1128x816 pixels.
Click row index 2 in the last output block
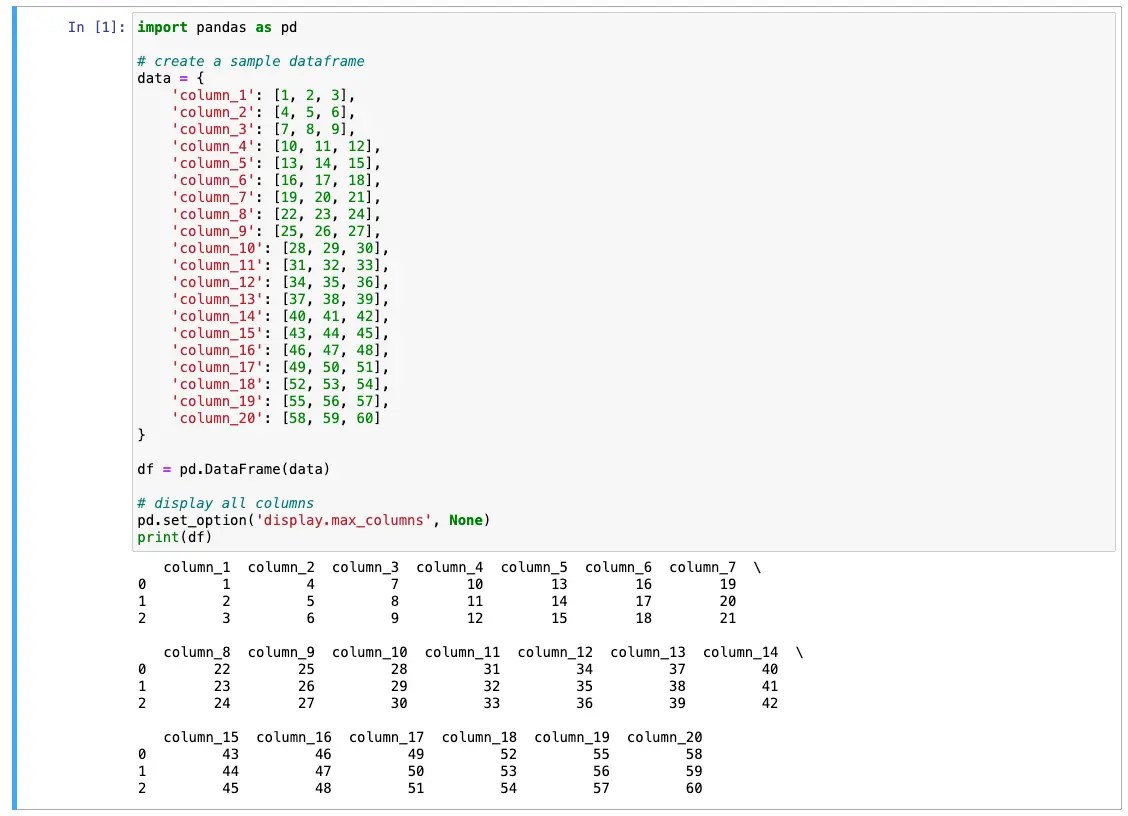point(142,788)
